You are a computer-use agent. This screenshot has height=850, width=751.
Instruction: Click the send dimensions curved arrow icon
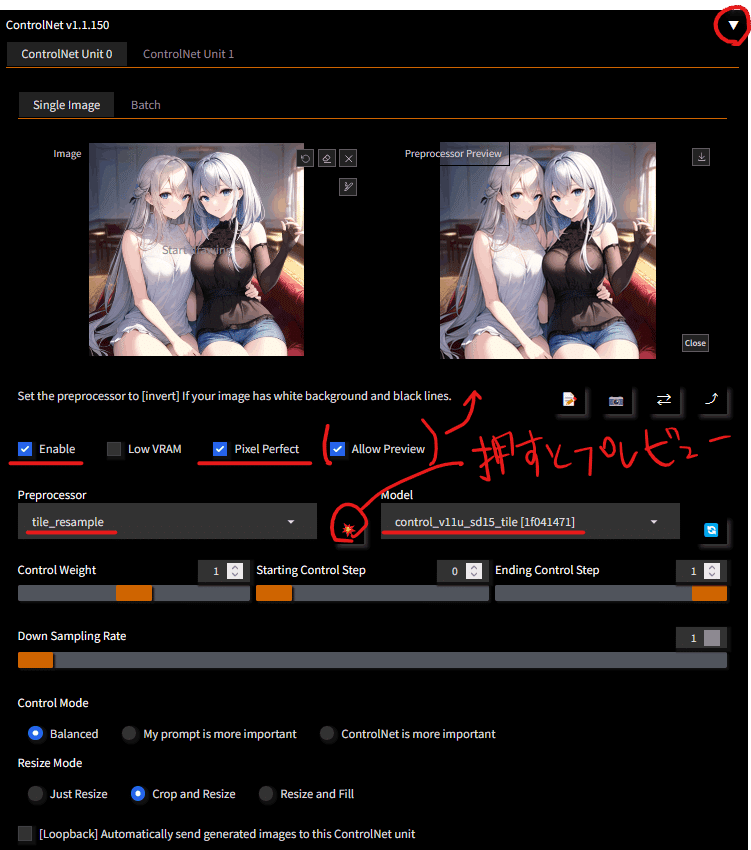point(711,400)
